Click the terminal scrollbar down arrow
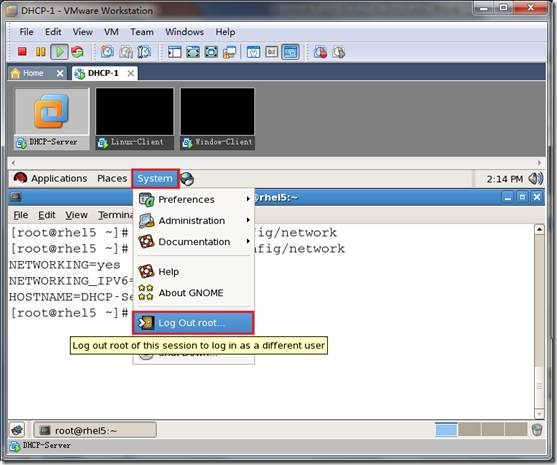This screenshot has height=465, width=557. click(x=539, y=414)
